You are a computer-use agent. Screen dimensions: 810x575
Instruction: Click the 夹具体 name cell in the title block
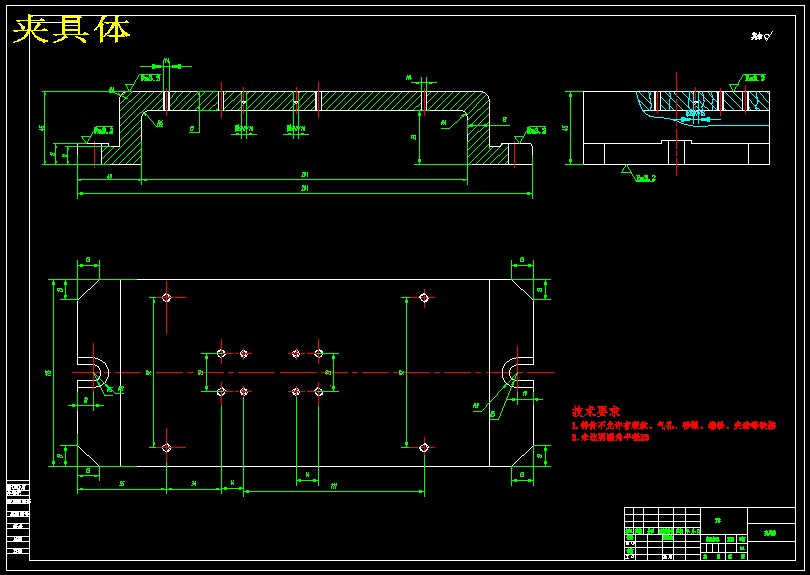(x=771, y=533)
